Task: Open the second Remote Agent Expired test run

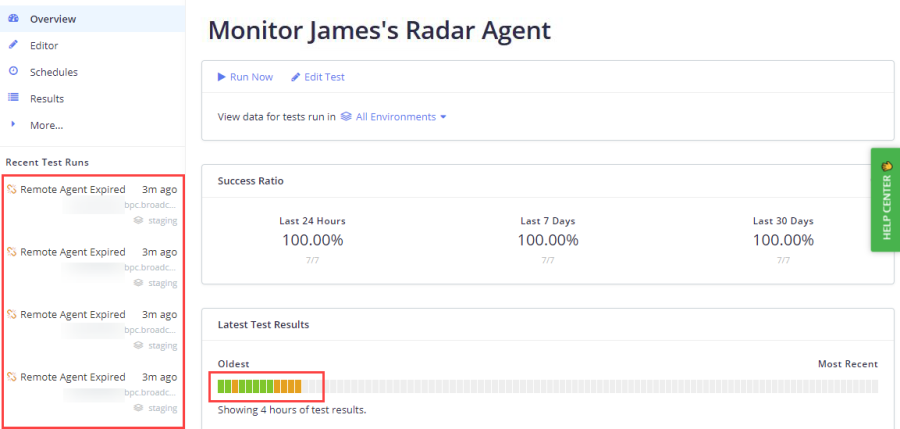Action: click(x=92, y=267)
